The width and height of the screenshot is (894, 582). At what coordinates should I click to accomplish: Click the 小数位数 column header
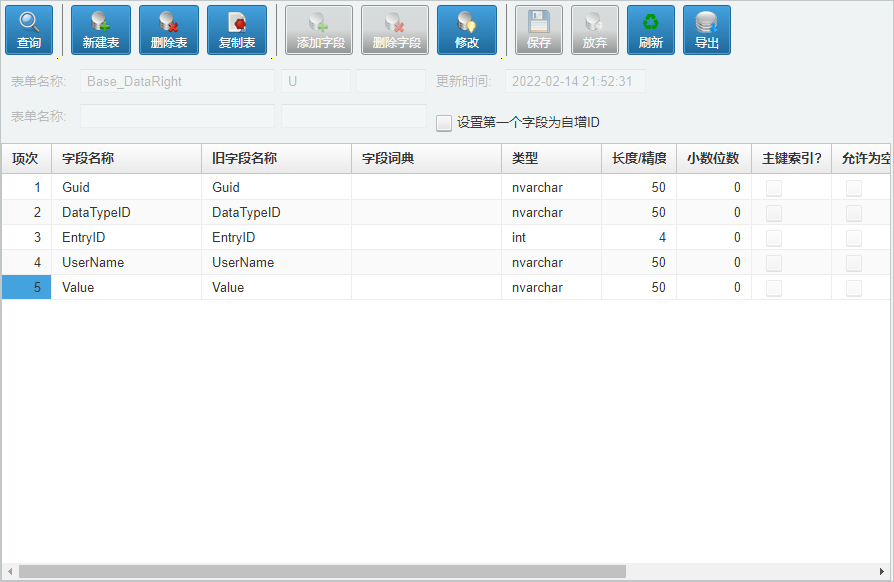pos(714,158)
